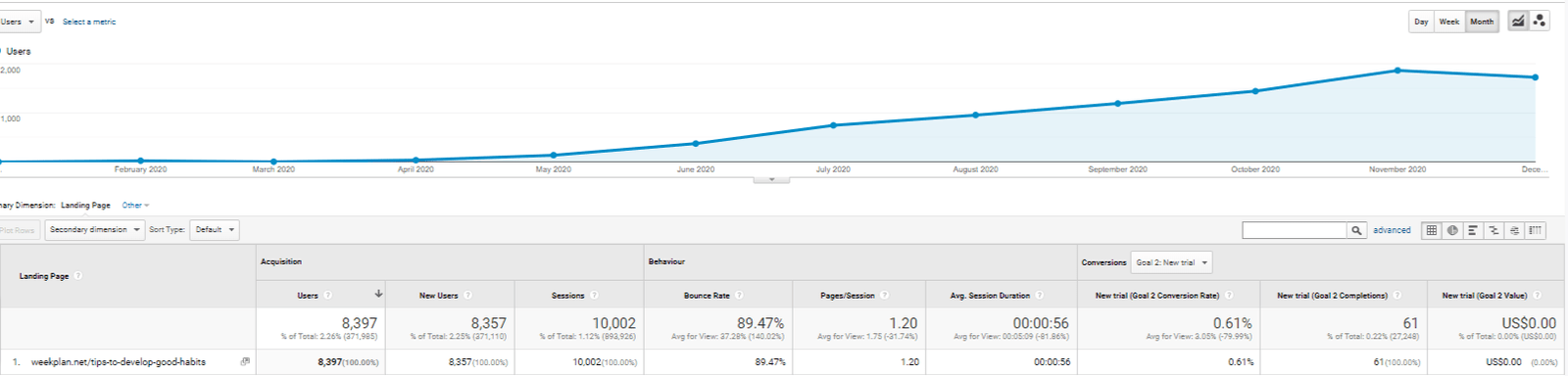Open the landing page external link icon

click(245, 361)
